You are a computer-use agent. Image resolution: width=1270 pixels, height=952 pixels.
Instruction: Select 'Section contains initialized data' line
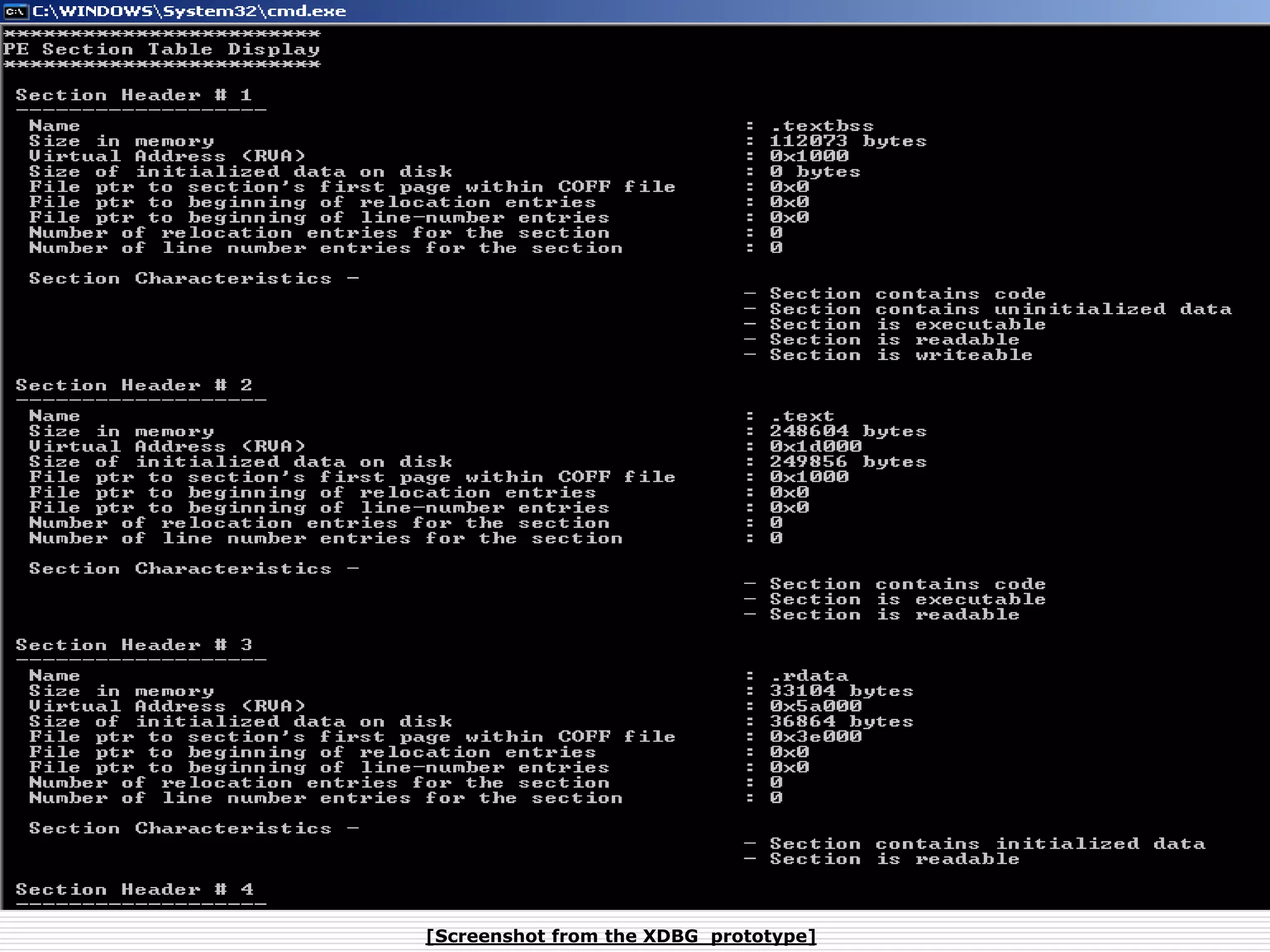coord(987,844)
